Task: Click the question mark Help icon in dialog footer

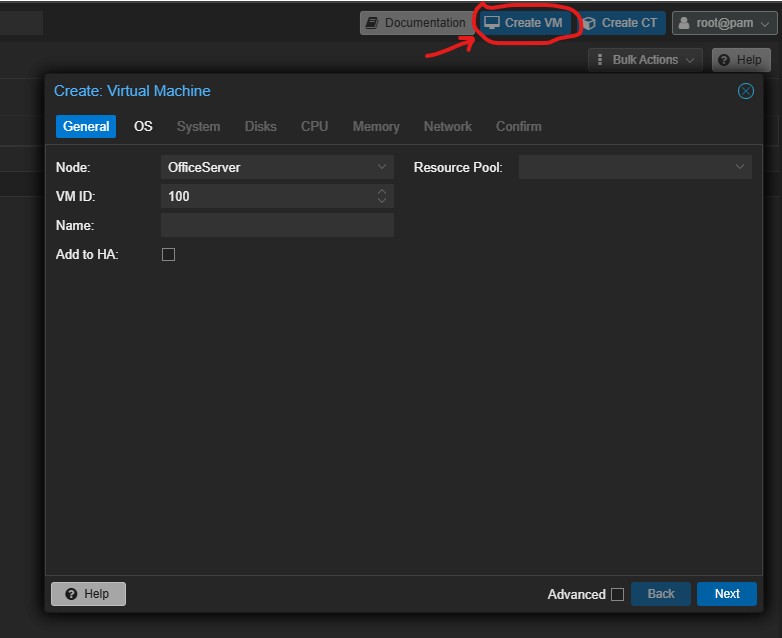Action: pos(71,594)
